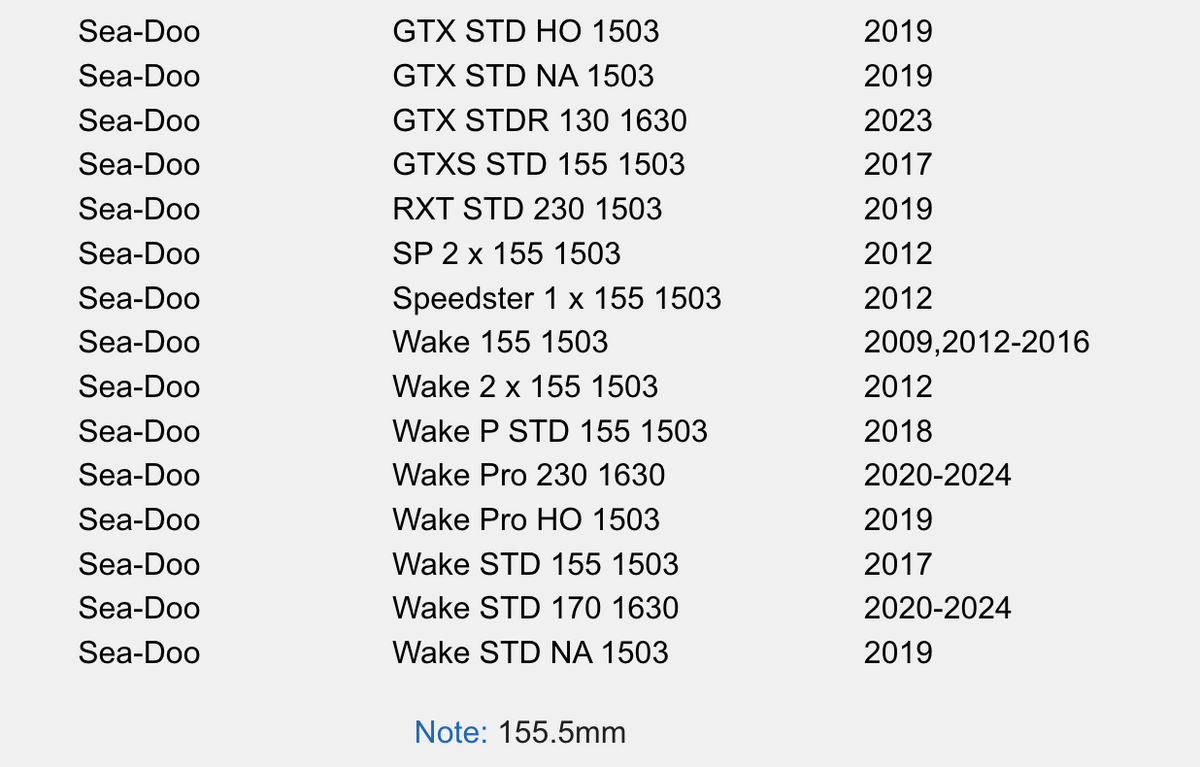Image resolution: width=1200 pixels, height=767 pixels.
Task: Select Wake 2 x 155 1503 entry
Action: (525, 387)
